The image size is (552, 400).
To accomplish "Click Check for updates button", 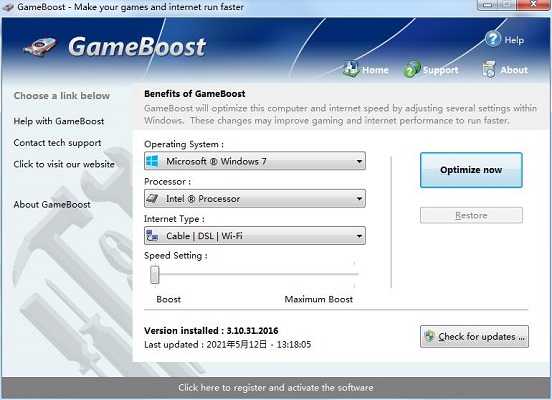I will [474, 337].
